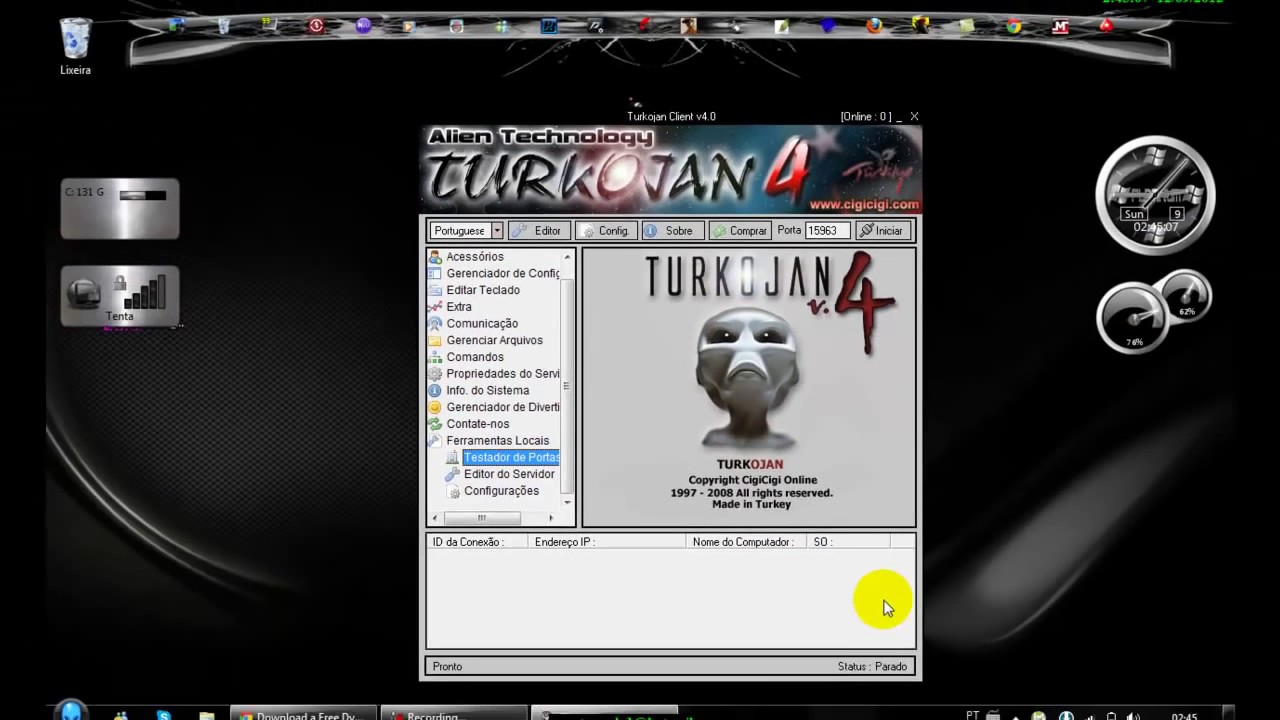This screenshot has height=720, width=1280.
Task: Click the red clock dock icon
Action: (317, 26)
